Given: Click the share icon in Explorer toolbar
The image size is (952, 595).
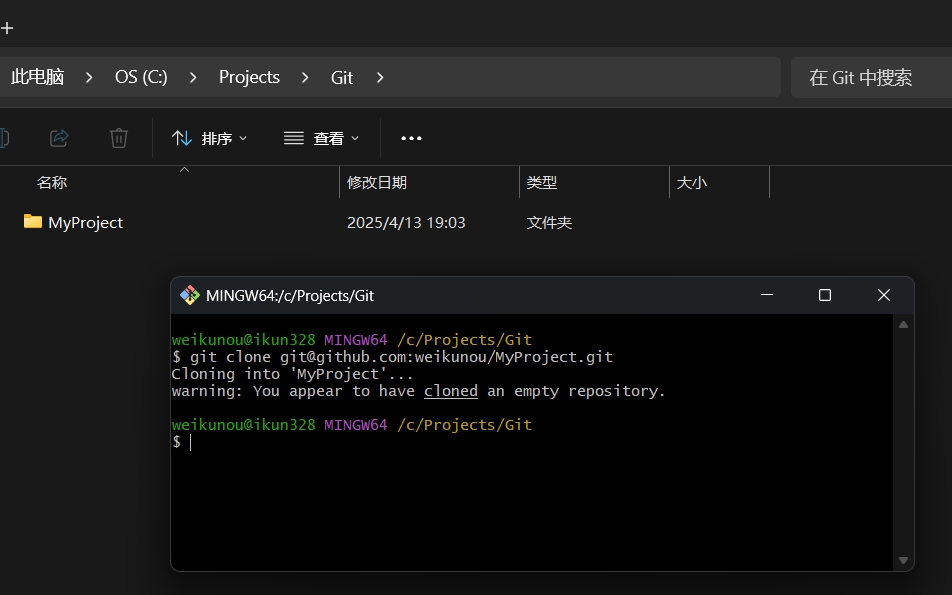Looking at the screenshot, I should [59, 138].
